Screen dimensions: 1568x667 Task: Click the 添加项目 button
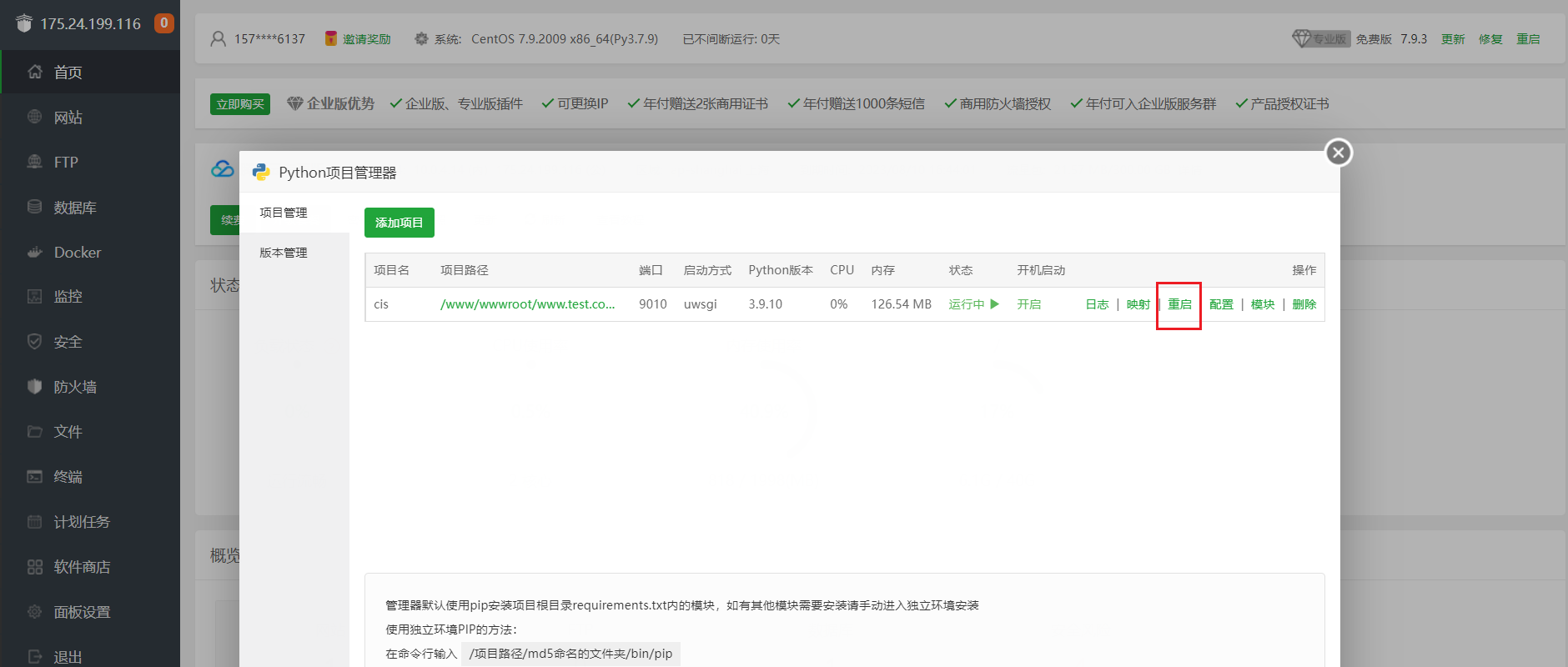[x=400, y=223]
